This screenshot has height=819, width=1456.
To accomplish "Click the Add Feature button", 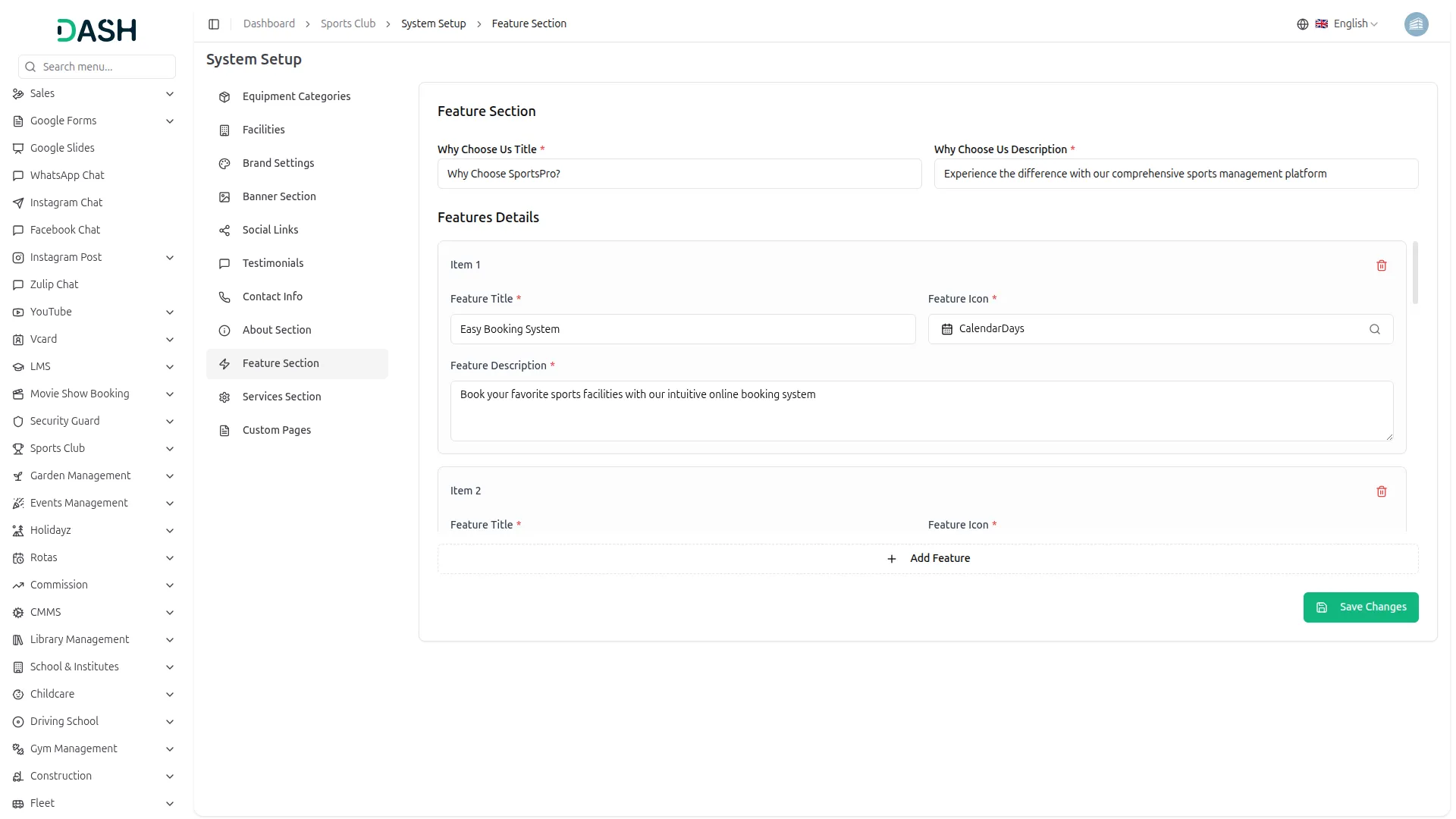I will 927,559.
